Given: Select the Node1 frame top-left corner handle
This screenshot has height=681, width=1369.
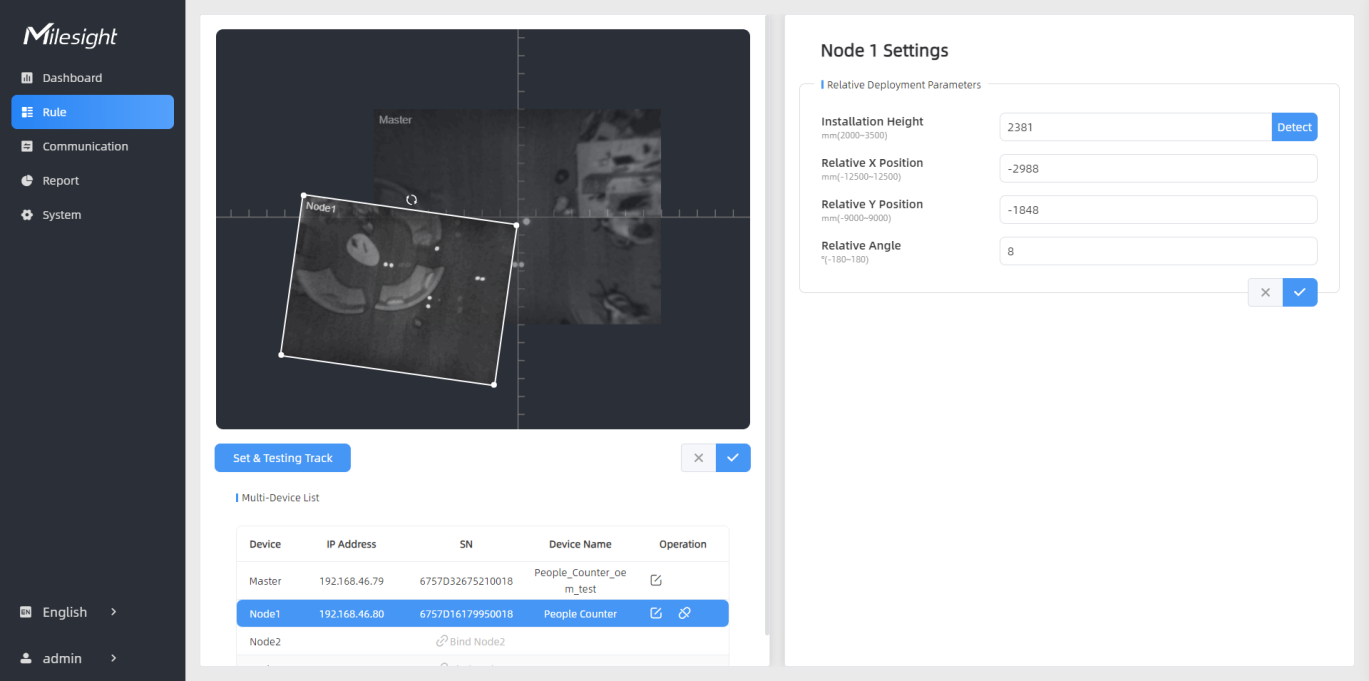Looking at the screenshot, I should point(304,196).
